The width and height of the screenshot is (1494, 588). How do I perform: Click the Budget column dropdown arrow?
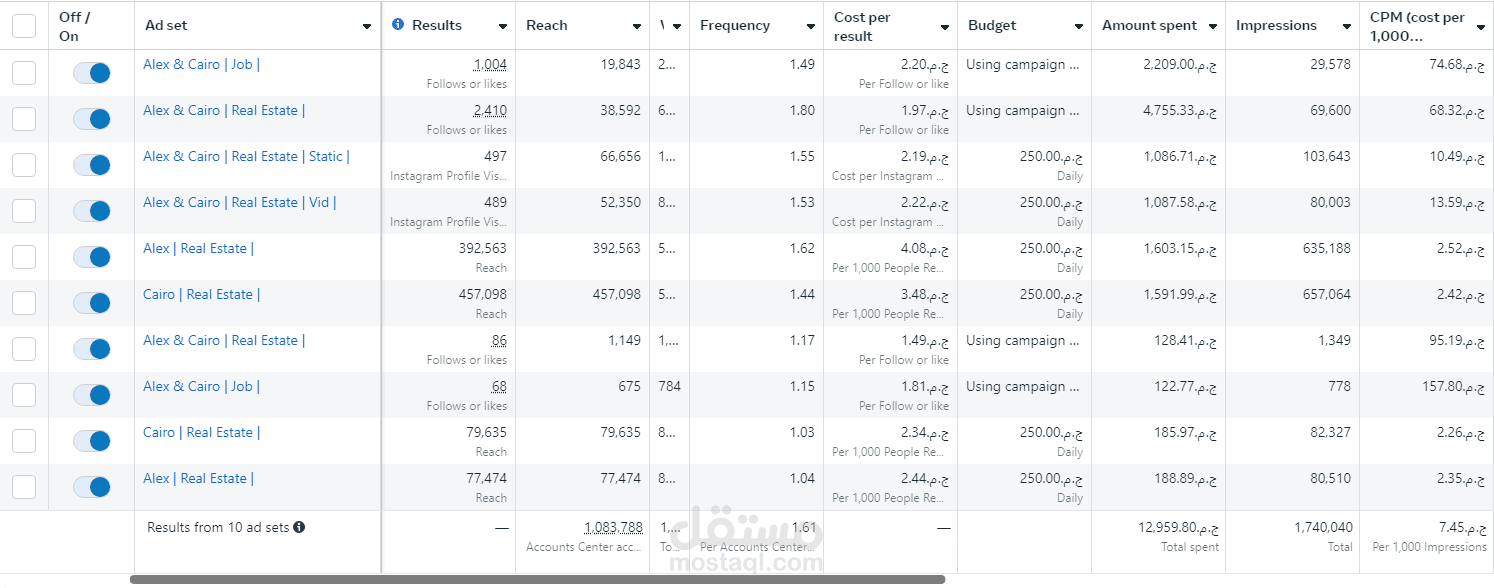coord(1079,26)
